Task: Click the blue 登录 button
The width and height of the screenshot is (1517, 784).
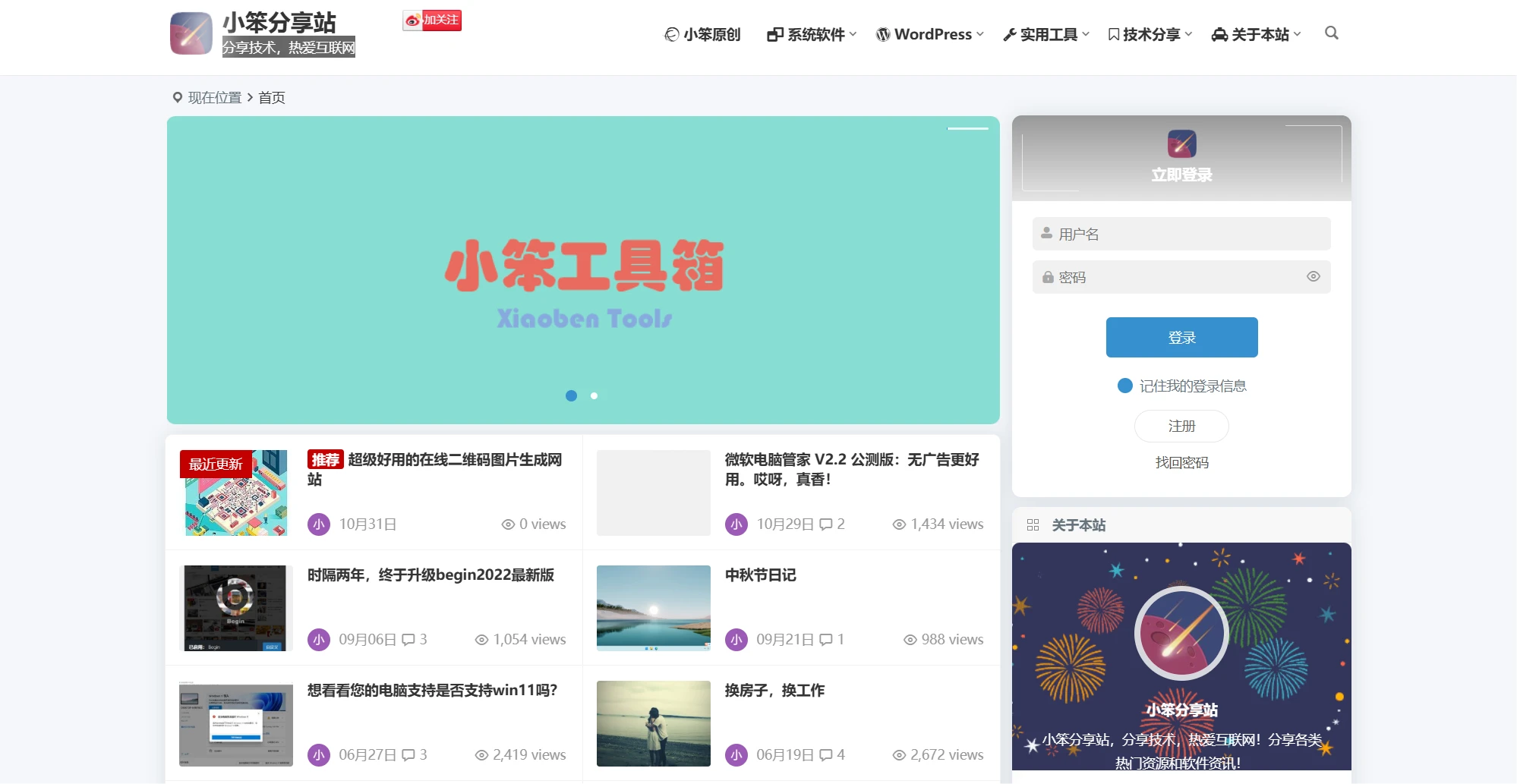Action: (1181, 337)
